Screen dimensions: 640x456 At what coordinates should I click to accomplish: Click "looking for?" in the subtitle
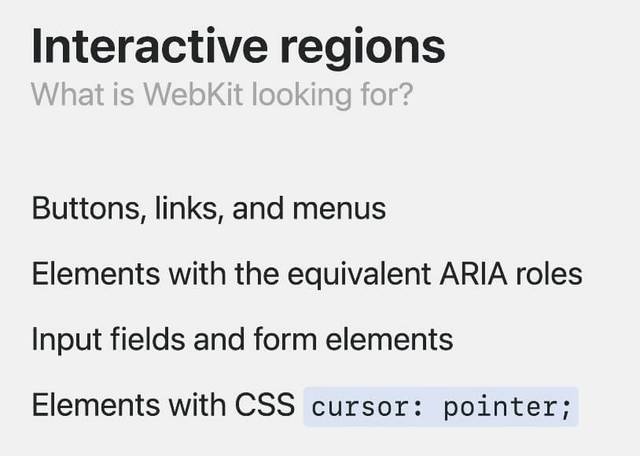point(333,95)
